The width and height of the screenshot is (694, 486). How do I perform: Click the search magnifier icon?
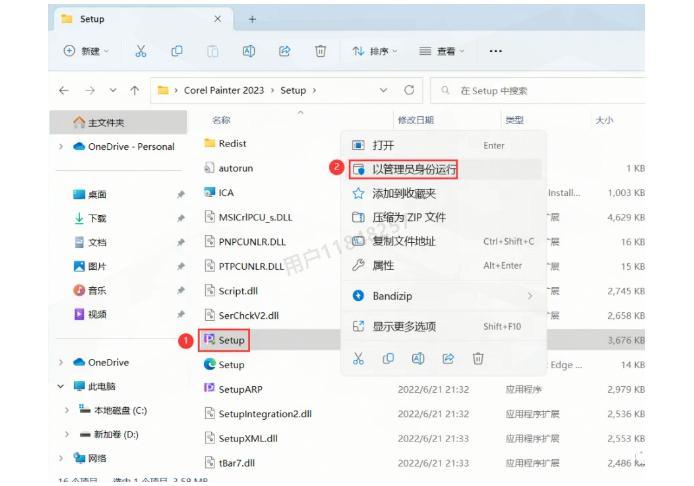tap(445, 90)
